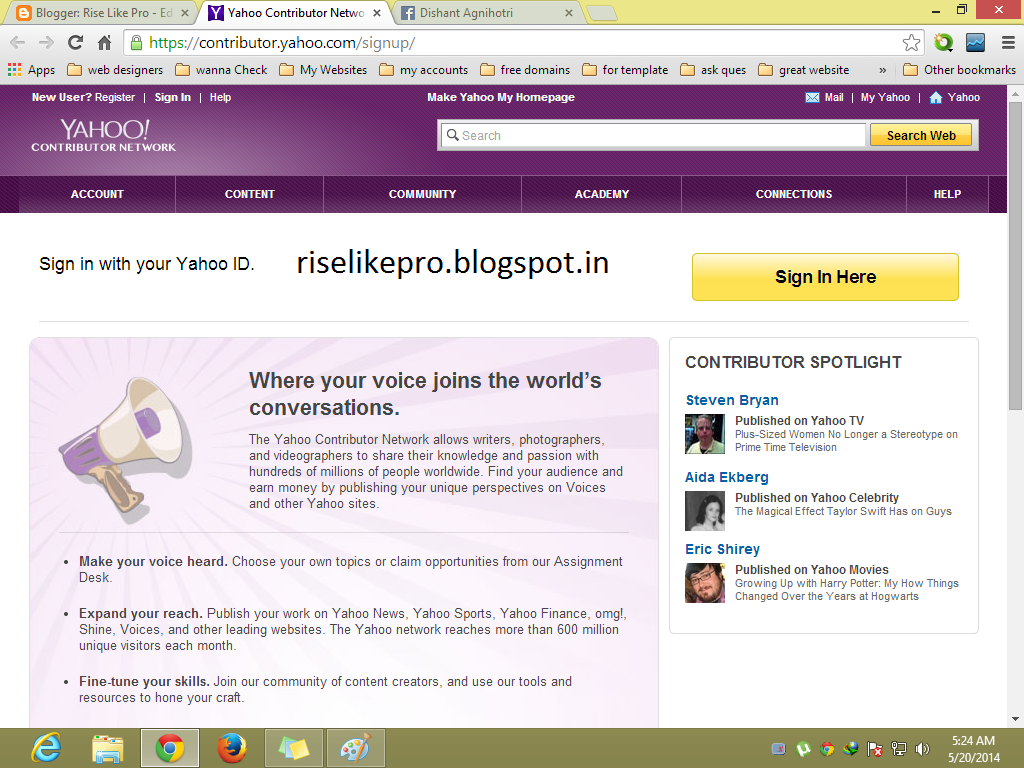1024x768 pixels.
Task: Open the My Websites bookmark folder
Action: pos(323,70)
